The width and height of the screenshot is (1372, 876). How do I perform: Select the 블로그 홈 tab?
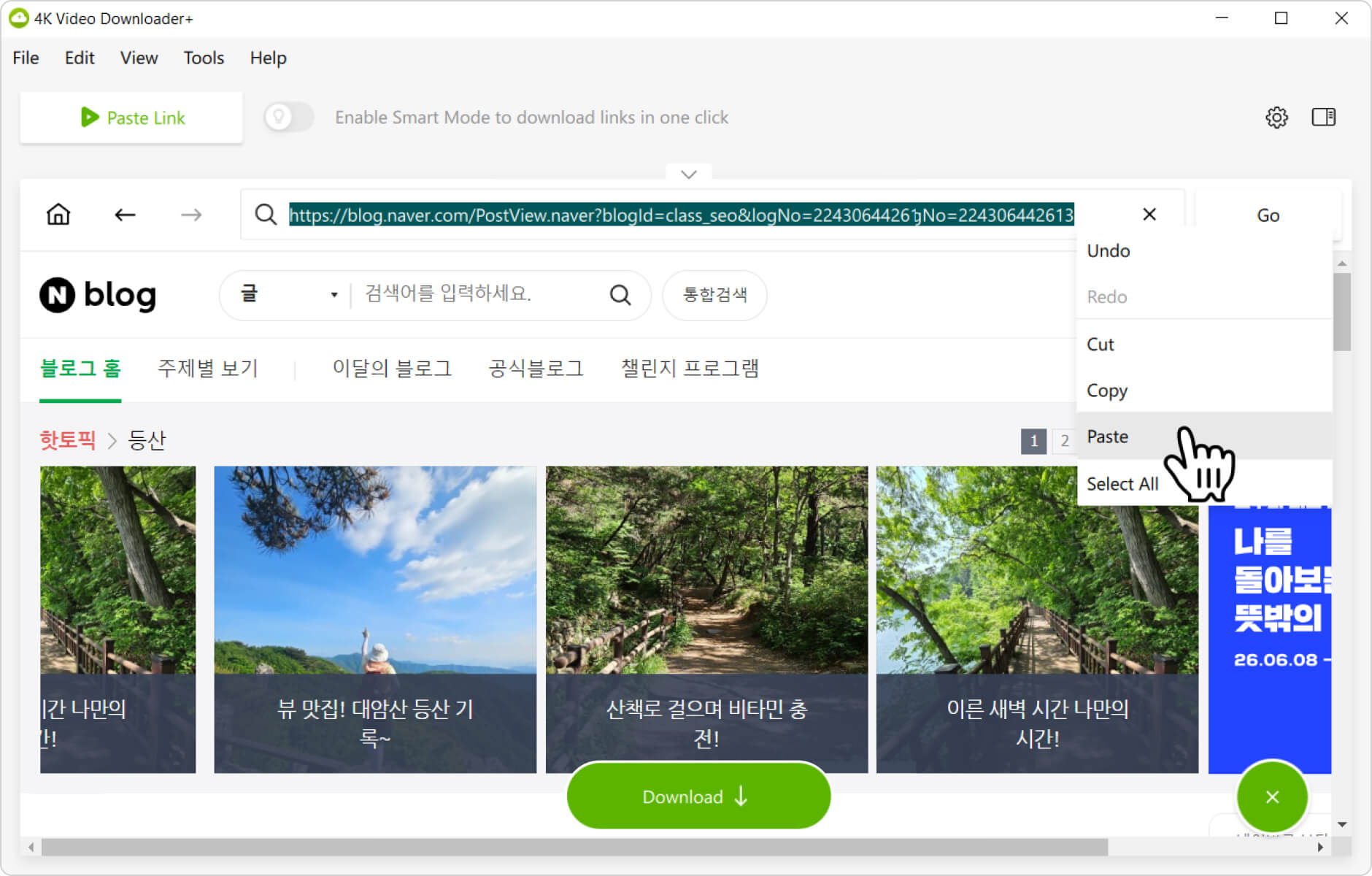tap(80, 369)
